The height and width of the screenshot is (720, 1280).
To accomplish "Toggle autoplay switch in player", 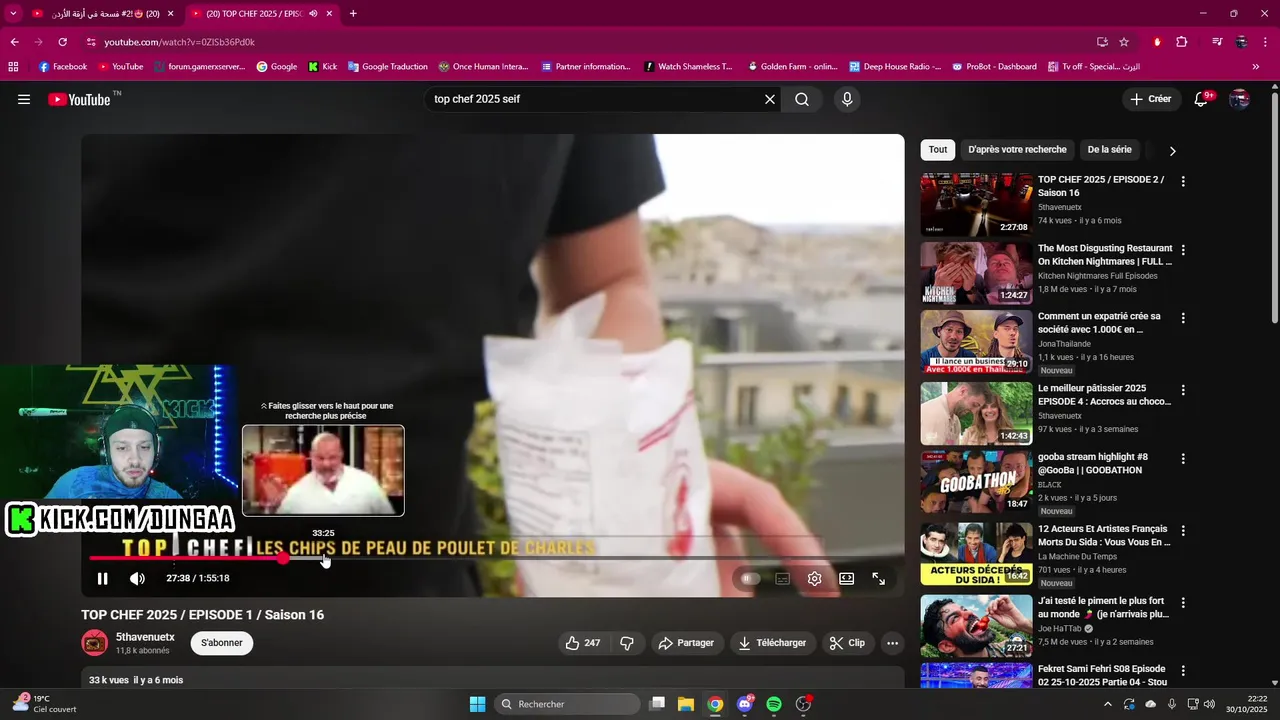I will (x=750, y=578).
